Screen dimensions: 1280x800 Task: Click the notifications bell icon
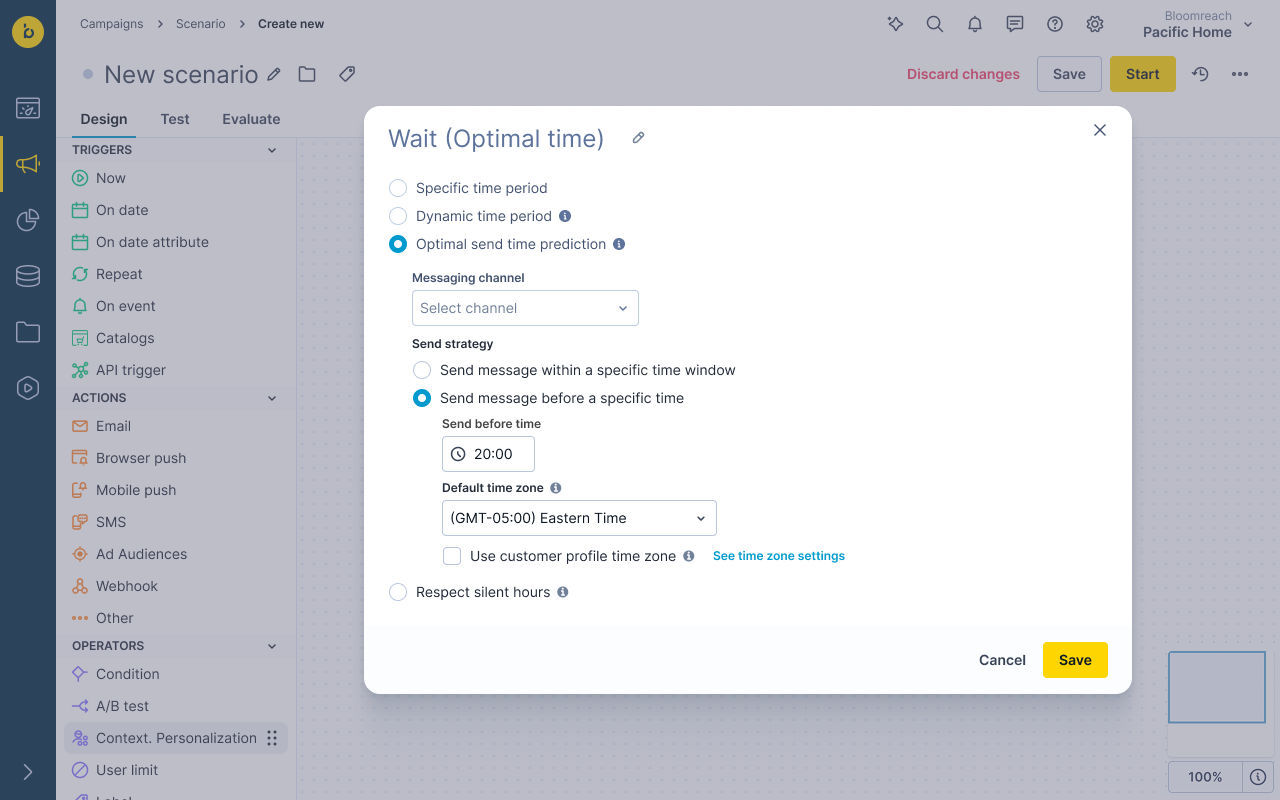(974, 23)
